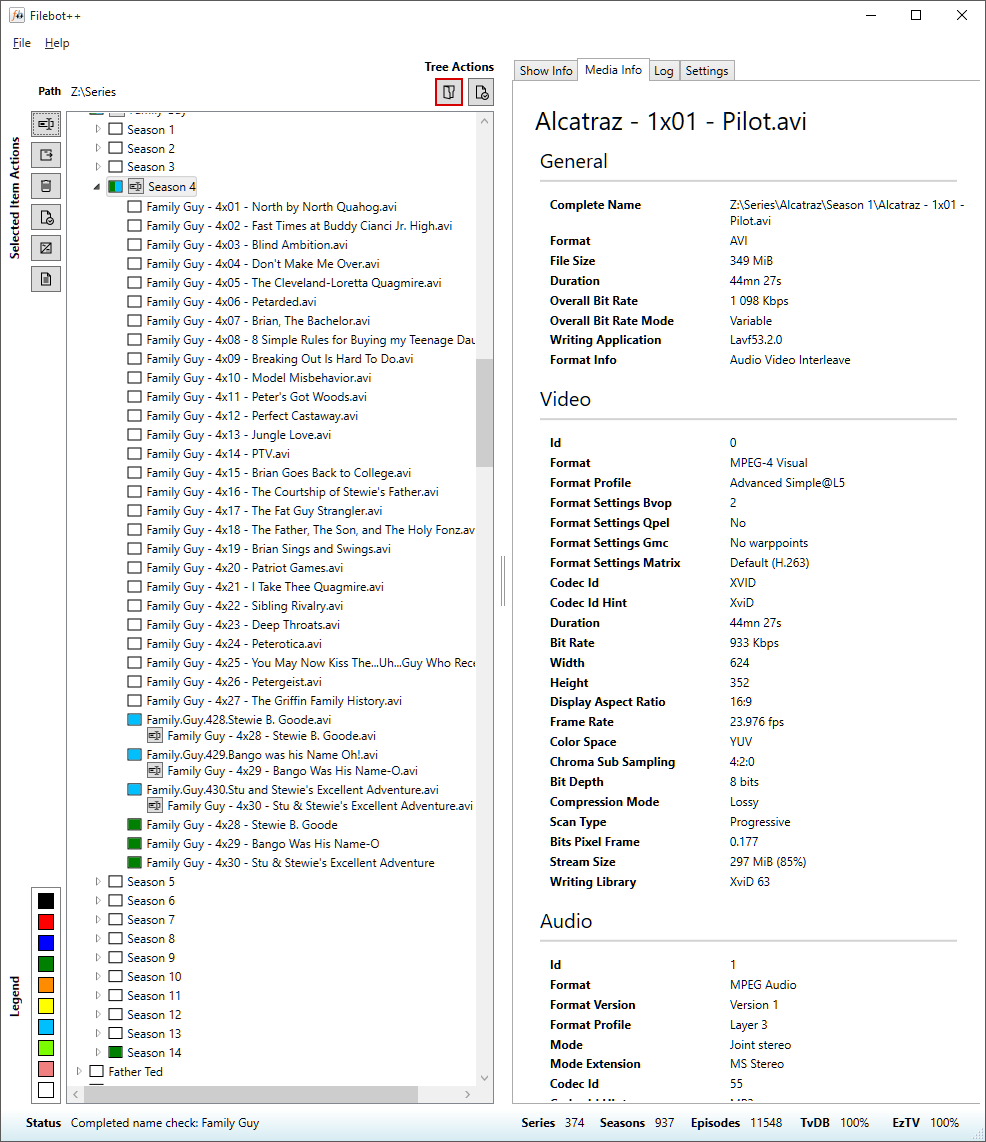Click the tree scrollbar down arrow
This screenshot has height=1142, width=986.
click(x=484, y=1078)
